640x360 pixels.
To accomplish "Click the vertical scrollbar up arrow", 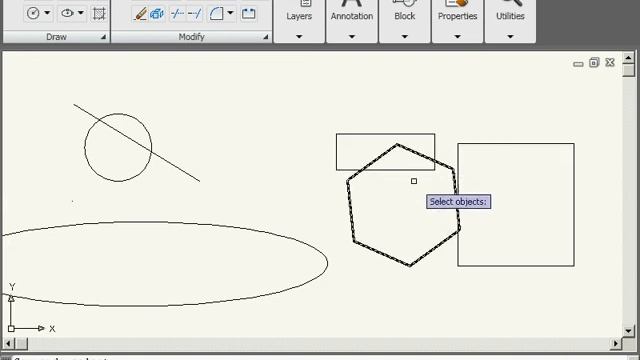I will point(628,58).
